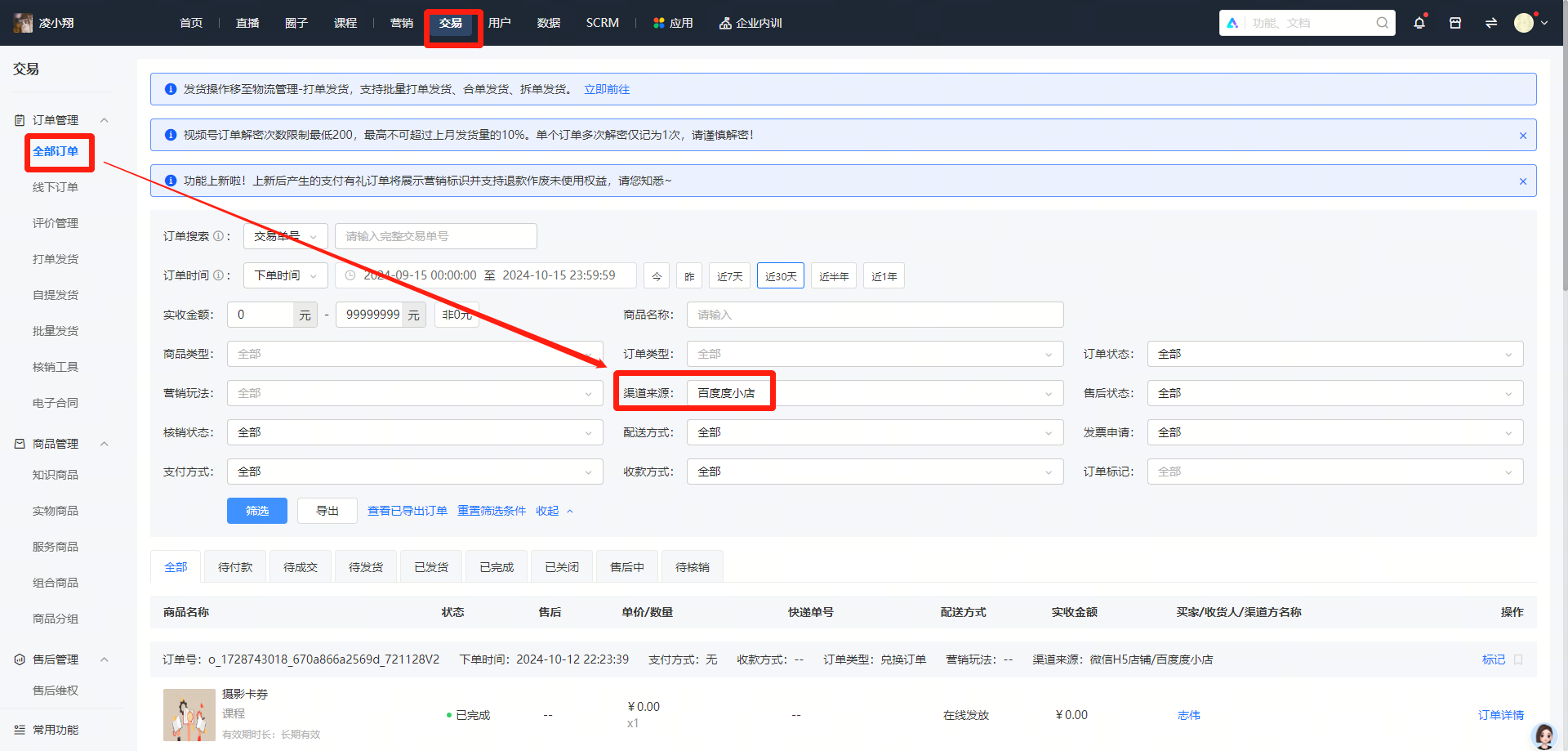Collapse the 订单管理 sidebar section
The width and height of the screenshot is (1568, 751).
click(x=104, y=120)
